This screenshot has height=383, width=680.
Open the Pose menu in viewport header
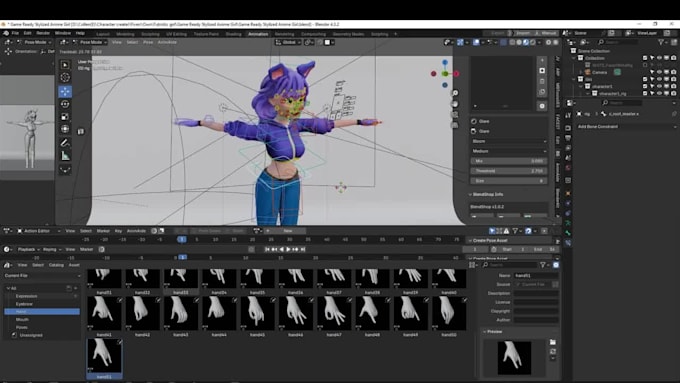tap(148, 43)
